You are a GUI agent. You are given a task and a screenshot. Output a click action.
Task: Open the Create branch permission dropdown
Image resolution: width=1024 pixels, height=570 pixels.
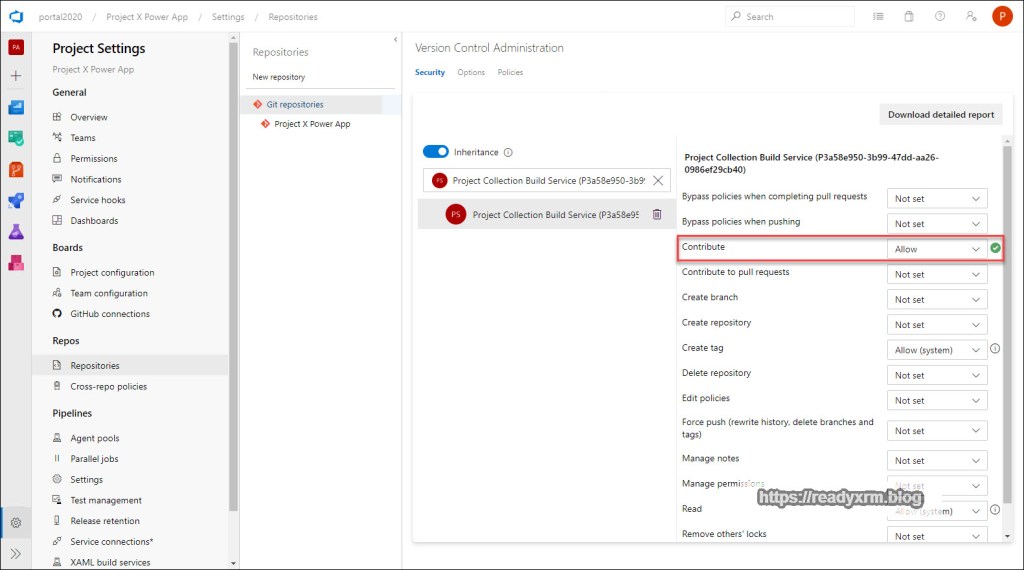point(936,299)
